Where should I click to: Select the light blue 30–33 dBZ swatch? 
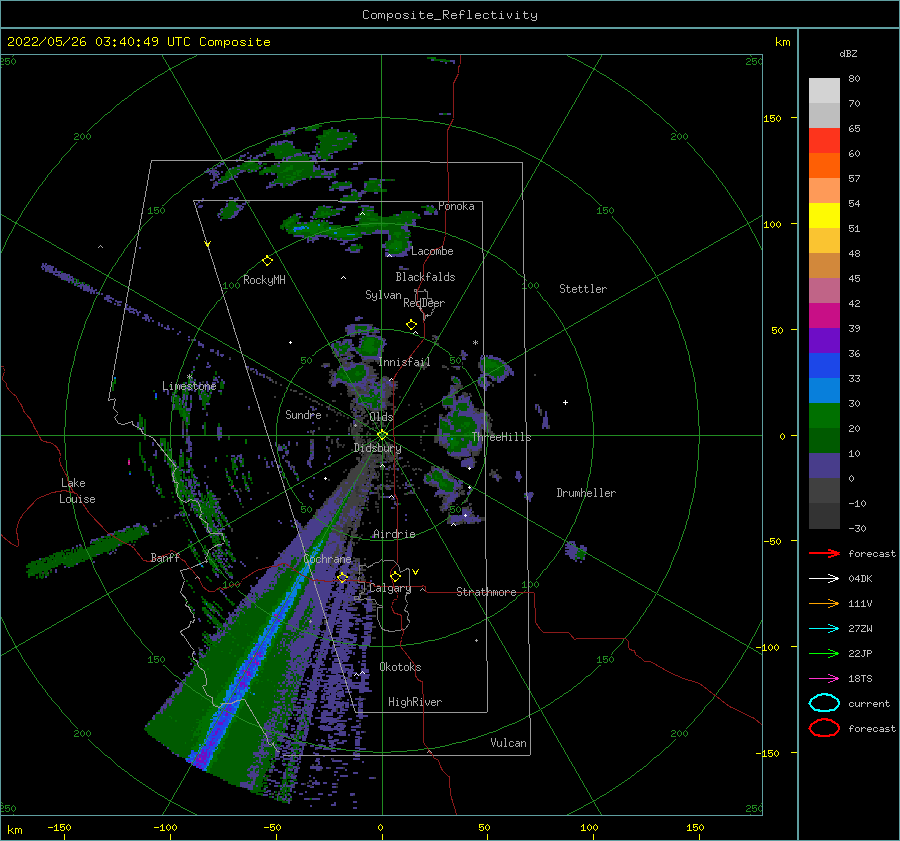tap(824, 391)
